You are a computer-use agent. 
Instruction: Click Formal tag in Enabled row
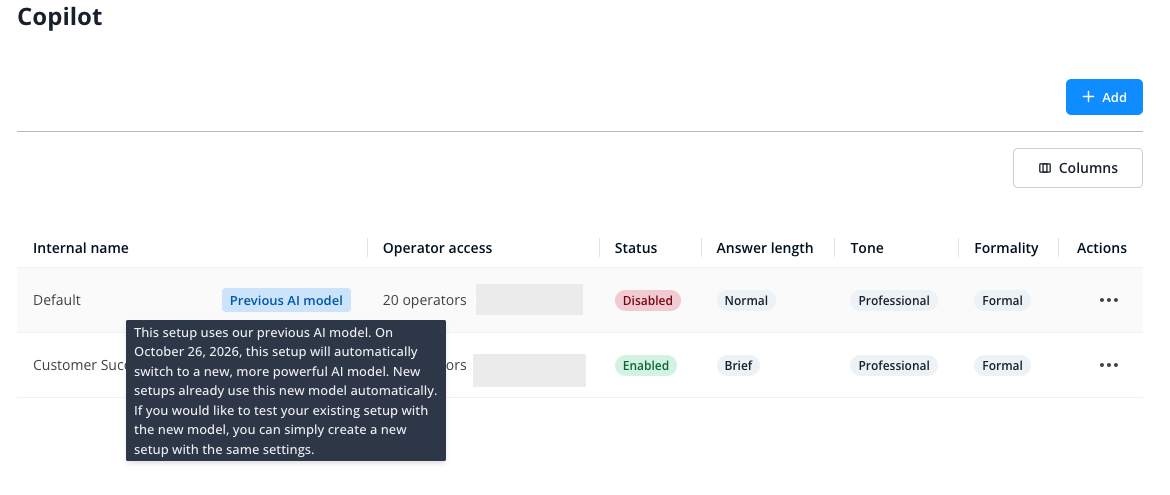[1002, 365]
